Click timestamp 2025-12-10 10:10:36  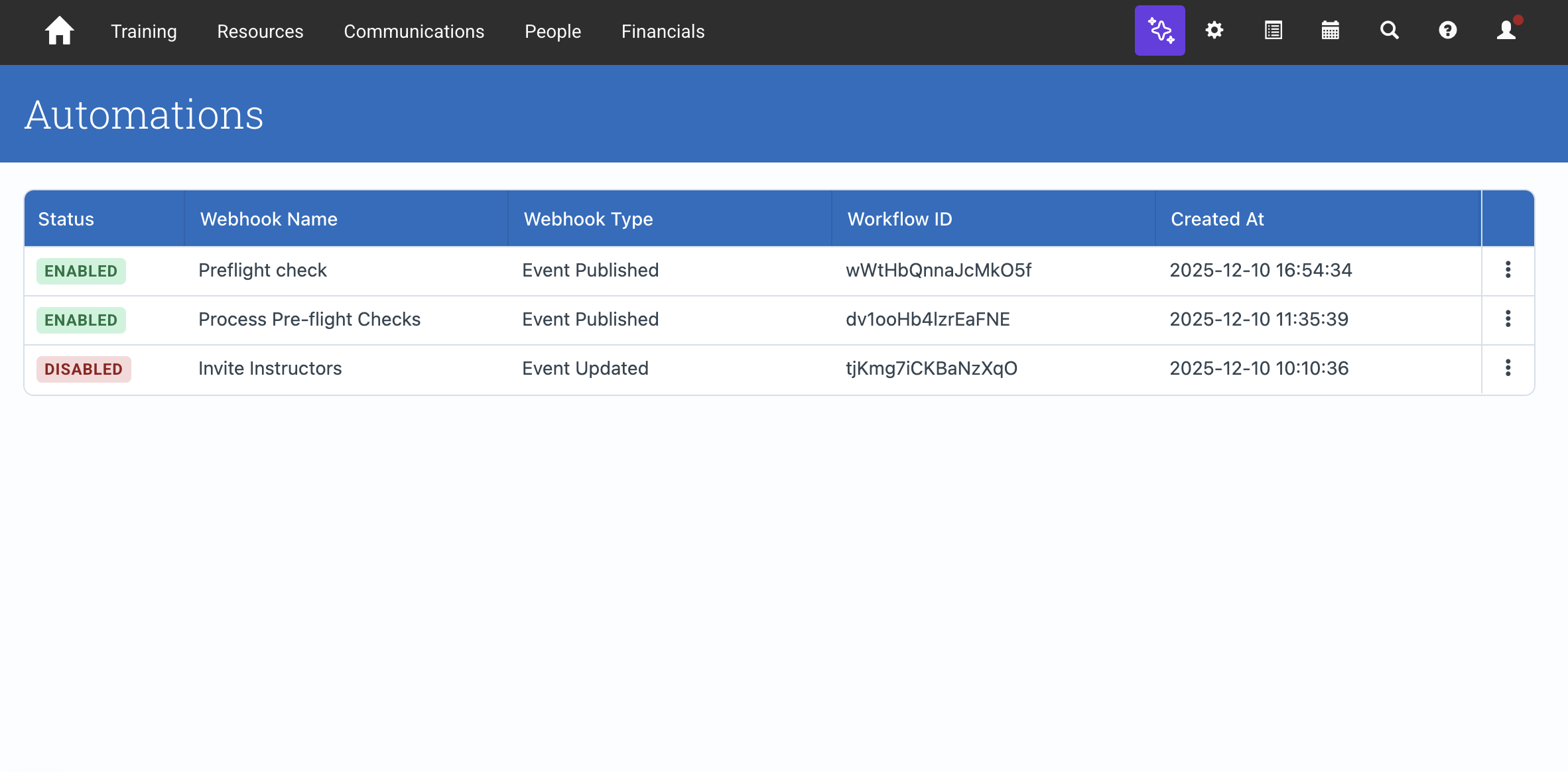(1259, 369)
